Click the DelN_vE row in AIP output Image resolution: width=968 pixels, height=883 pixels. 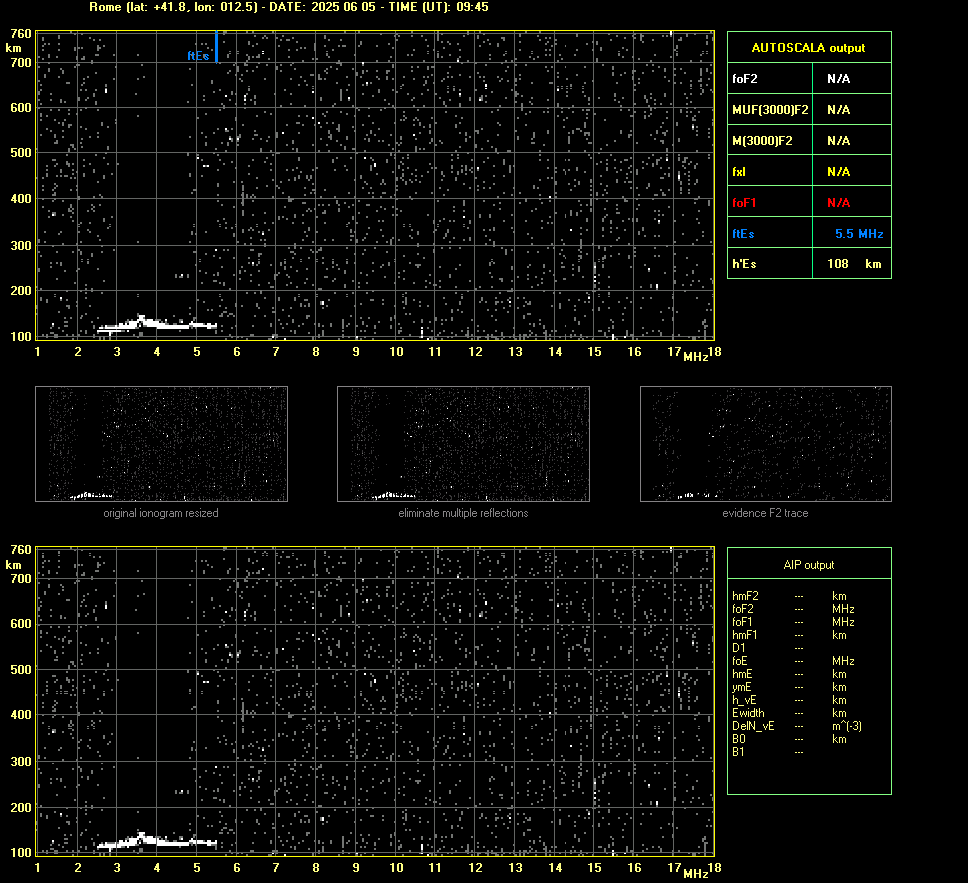pyautogui.click(x=796, y=726)
